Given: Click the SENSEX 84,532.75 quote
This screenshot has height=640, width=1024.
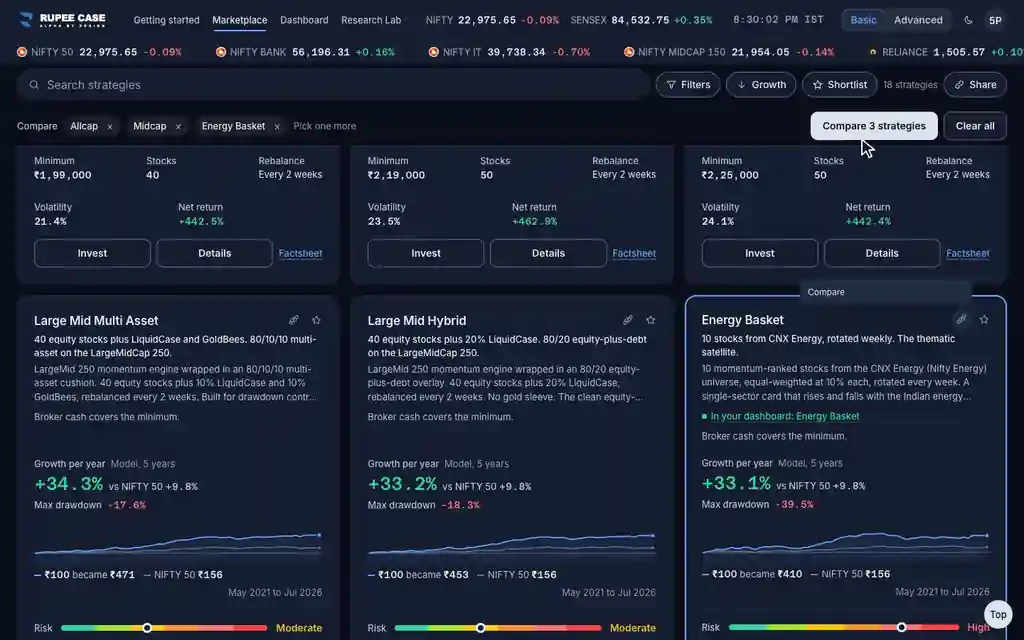Looking at the screenshot, I should point(641,20).
